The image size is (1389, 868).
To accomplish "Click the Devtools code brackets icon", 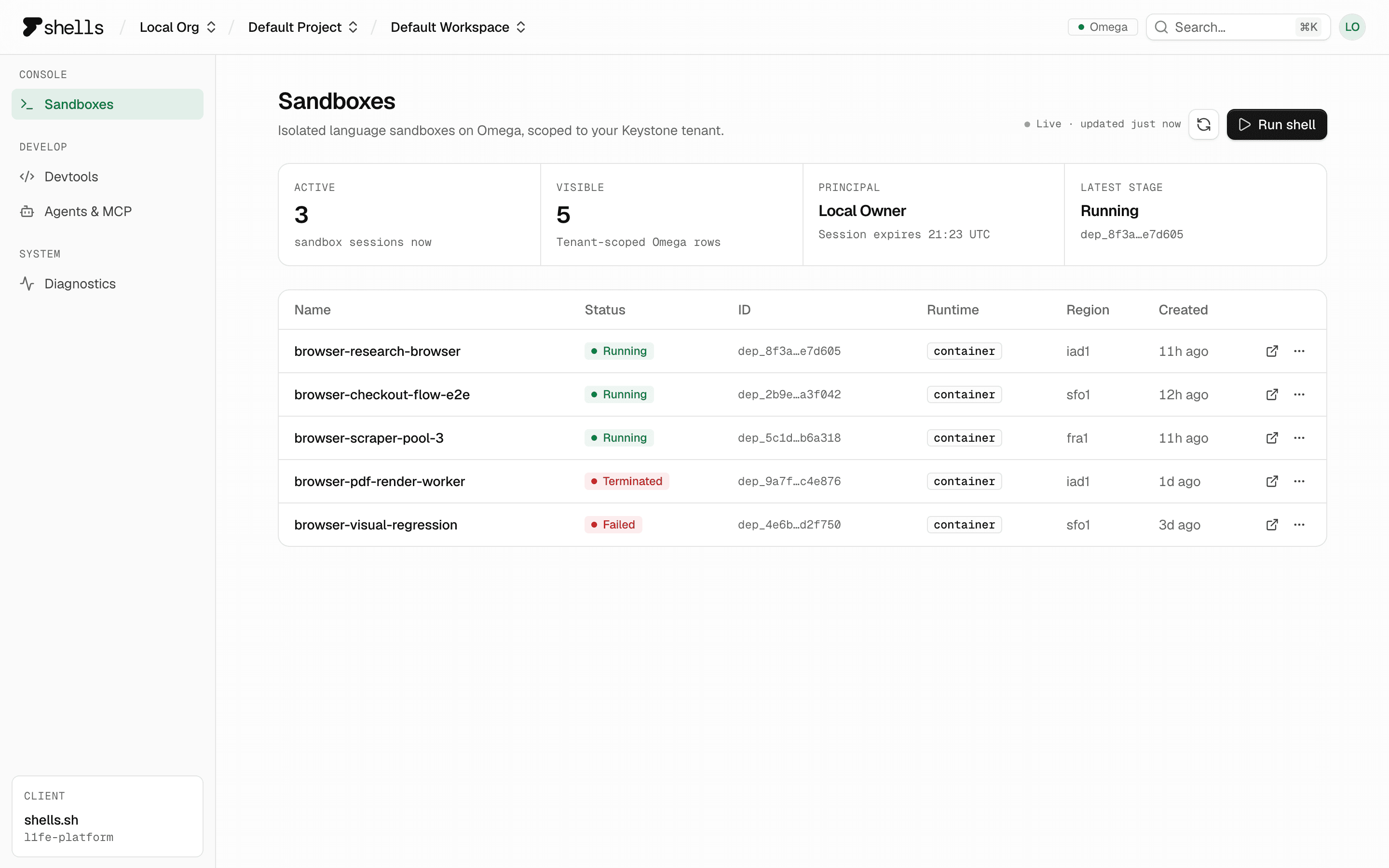I will pos(27,176).
